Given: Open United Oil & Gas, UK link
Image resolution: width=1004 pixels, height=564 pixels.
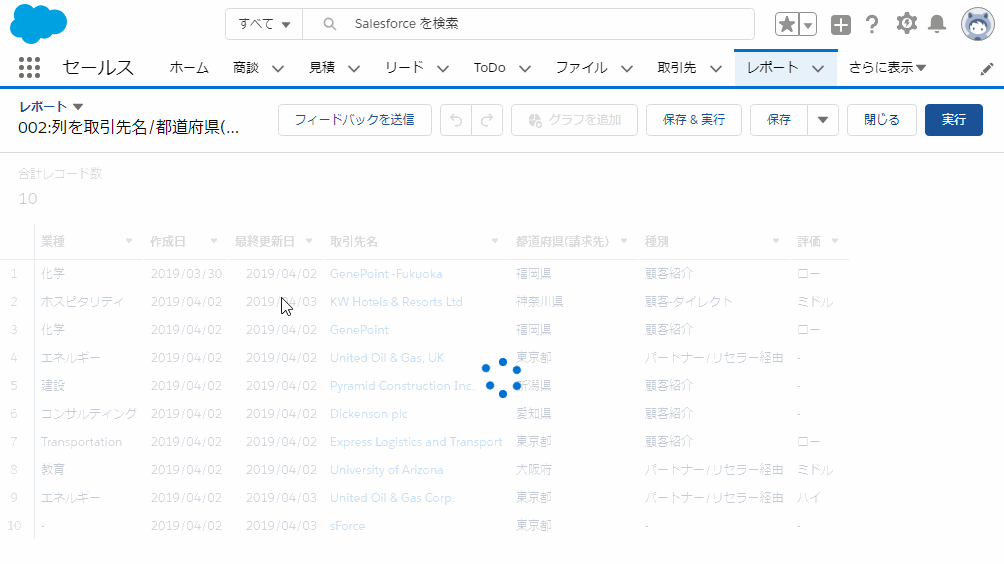Looking at the screenshot, I should [387, 358].
